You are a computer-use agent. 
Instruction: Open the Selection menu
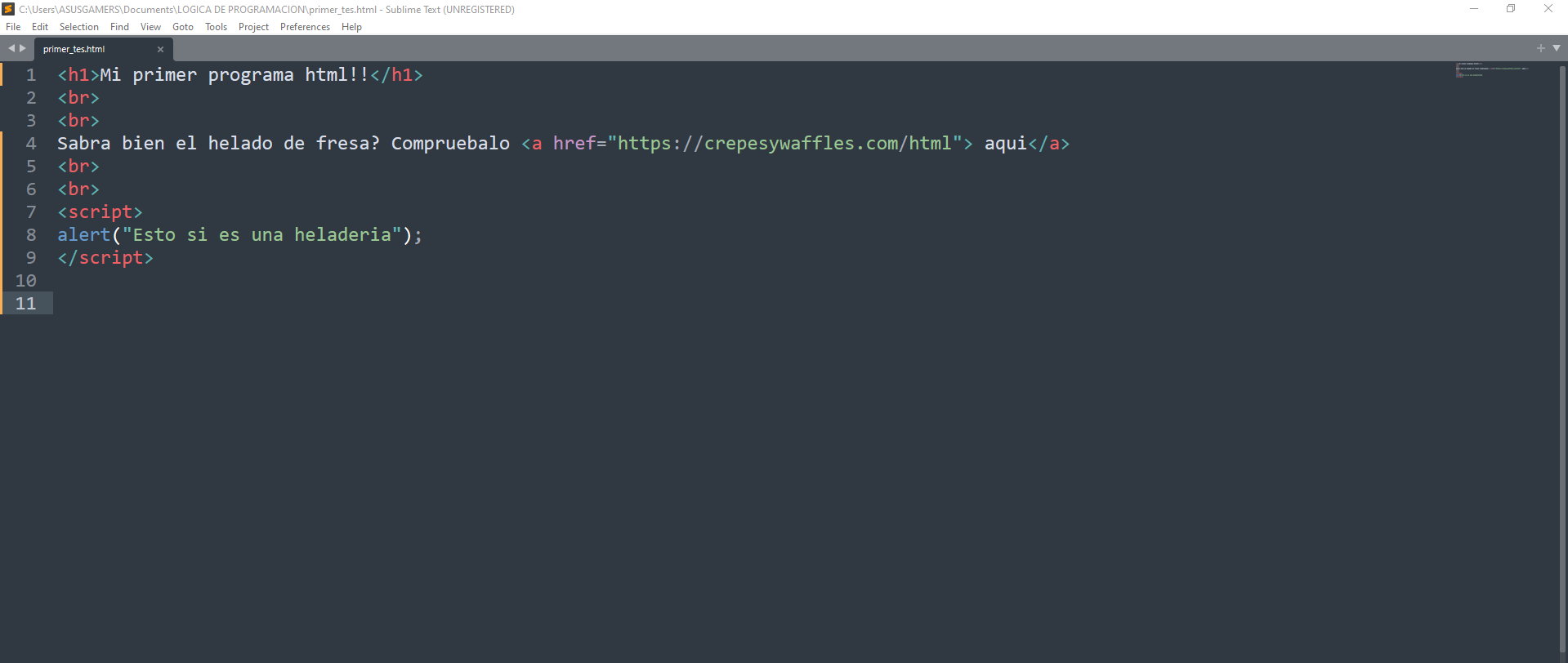click(x=79, y=27)
